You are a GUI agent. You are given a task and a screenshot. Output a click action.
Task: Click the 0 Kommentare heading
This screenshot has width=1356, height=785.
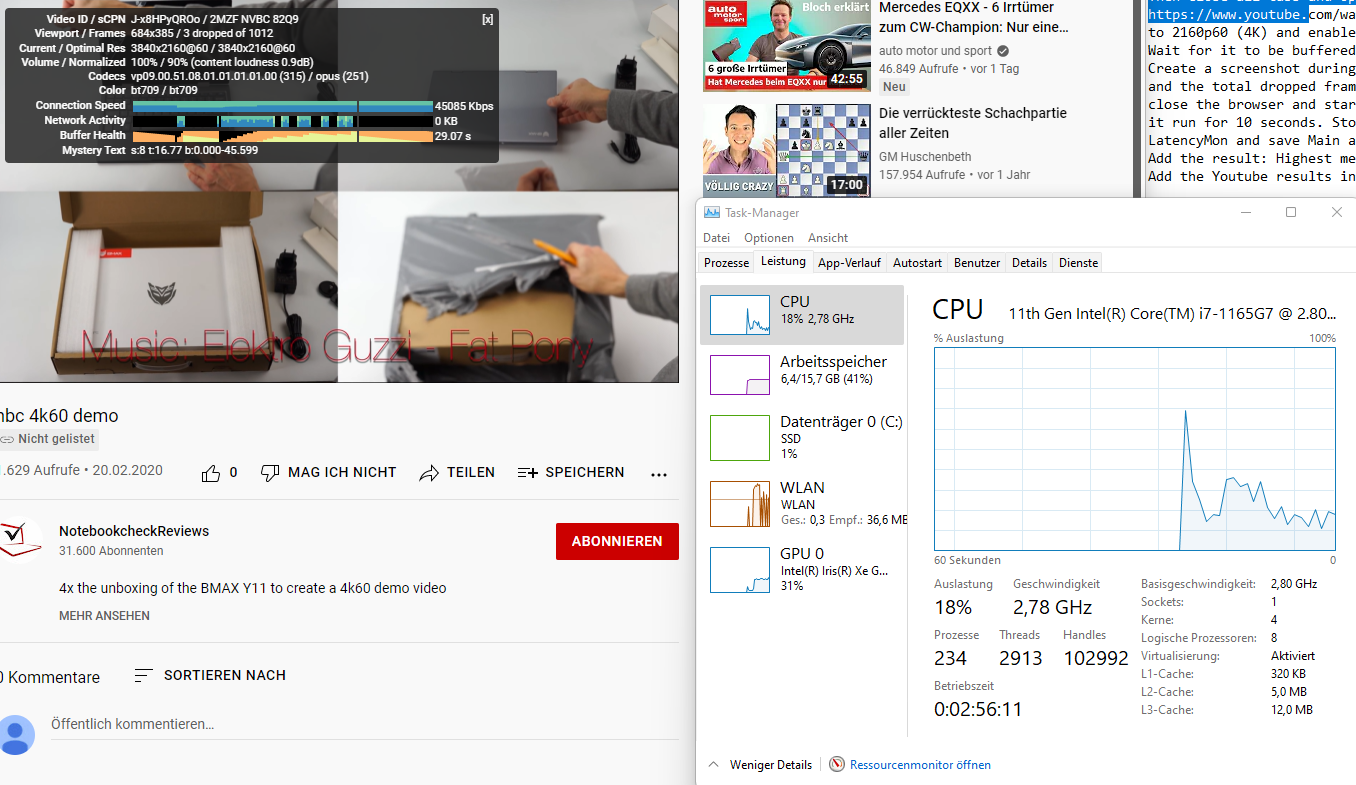coord(50,678)
